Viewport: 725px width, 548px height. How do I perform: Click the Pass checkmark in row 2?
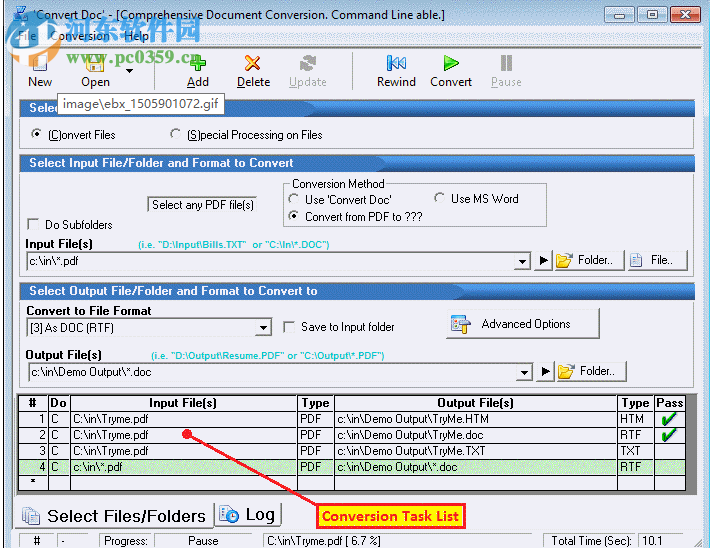click(x=669, y=435)
